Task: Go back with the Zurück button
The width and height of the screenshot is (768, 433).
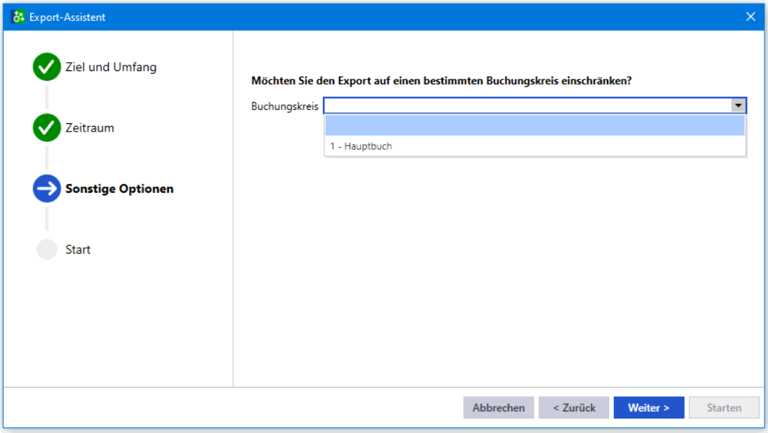Action: [574, 408]
